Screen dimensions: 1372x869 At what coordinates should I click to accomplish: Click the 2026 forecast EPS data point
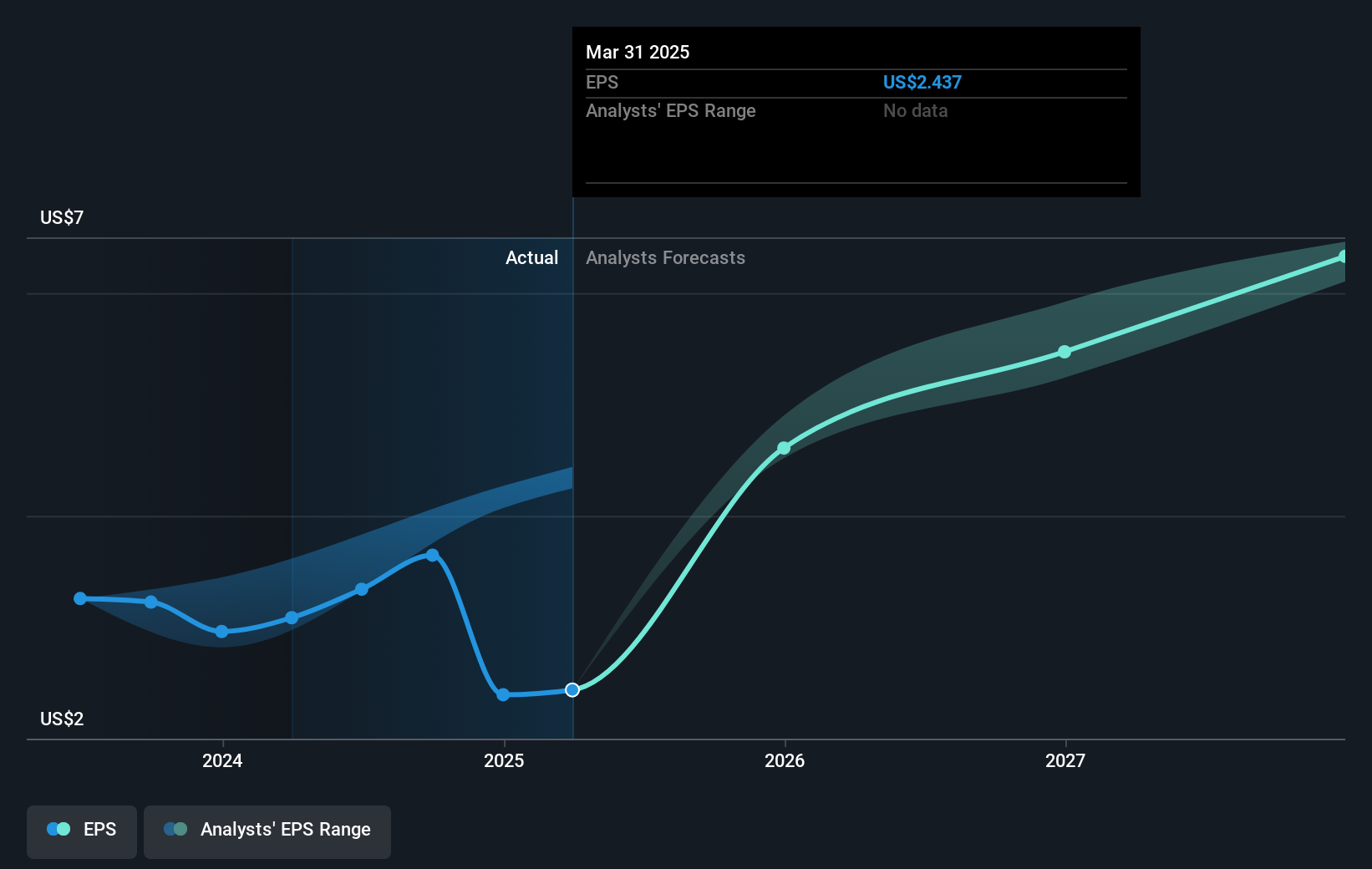(784, 449)
